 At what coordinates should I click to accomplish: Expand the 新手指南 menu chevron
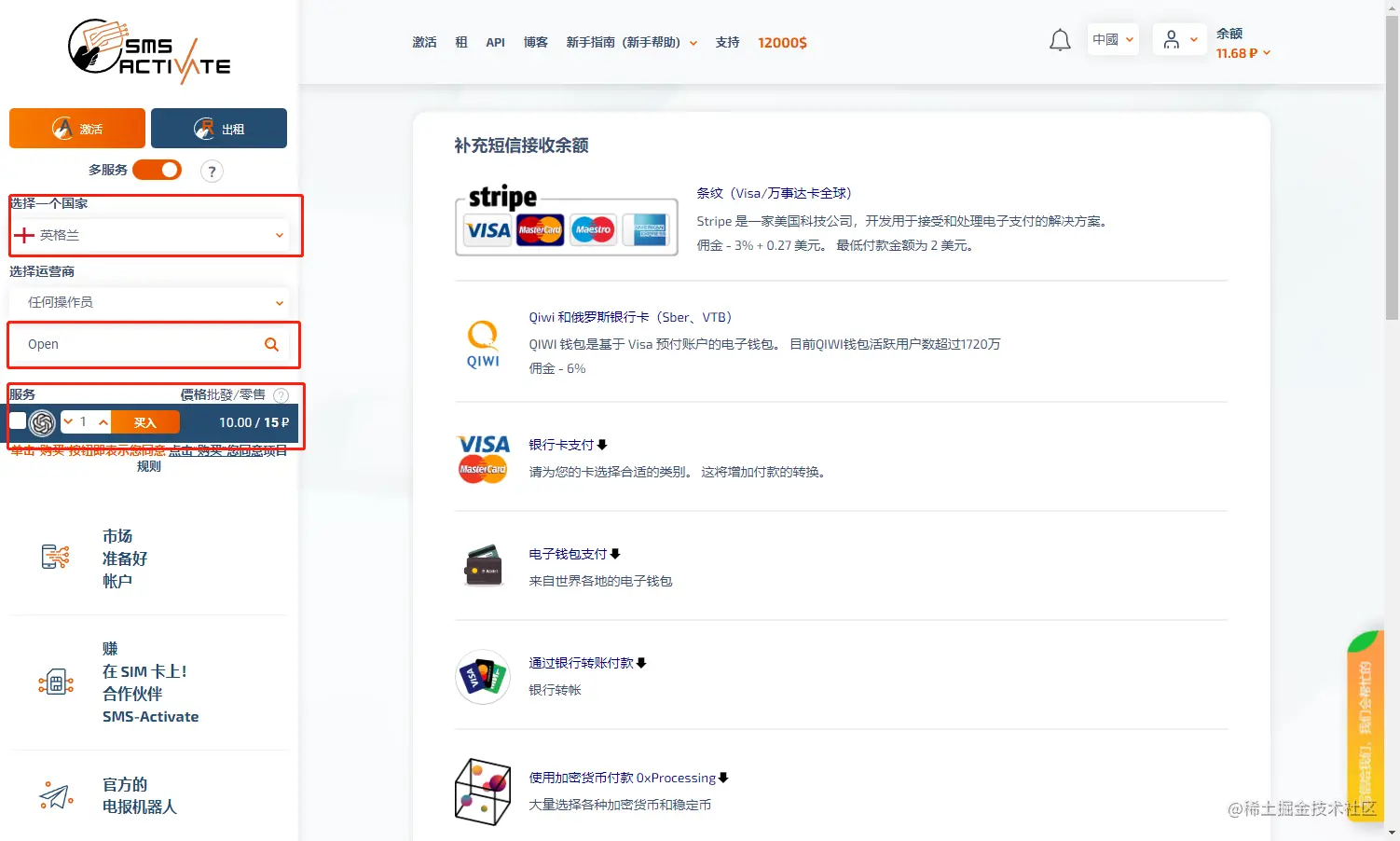pyautogui.click(x=693, y=43)
